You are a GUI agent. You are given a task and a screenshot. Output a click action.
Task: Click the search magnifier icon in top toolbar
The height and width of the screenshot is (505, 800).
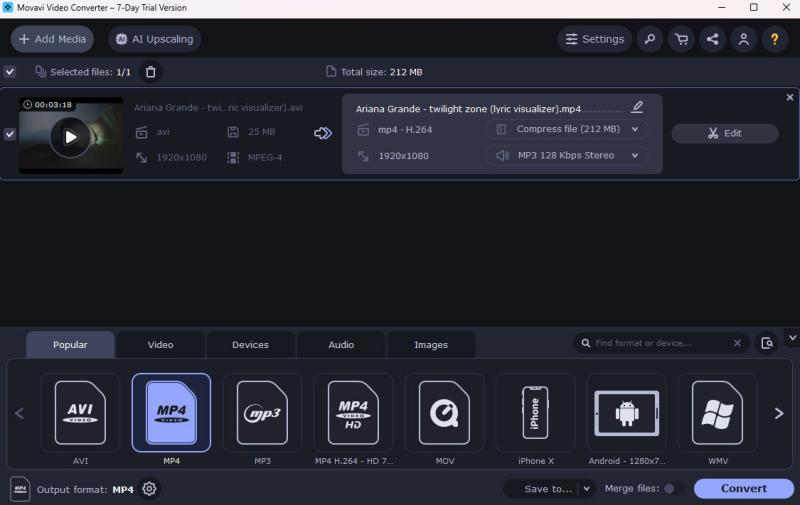click(x=650, y=39)
